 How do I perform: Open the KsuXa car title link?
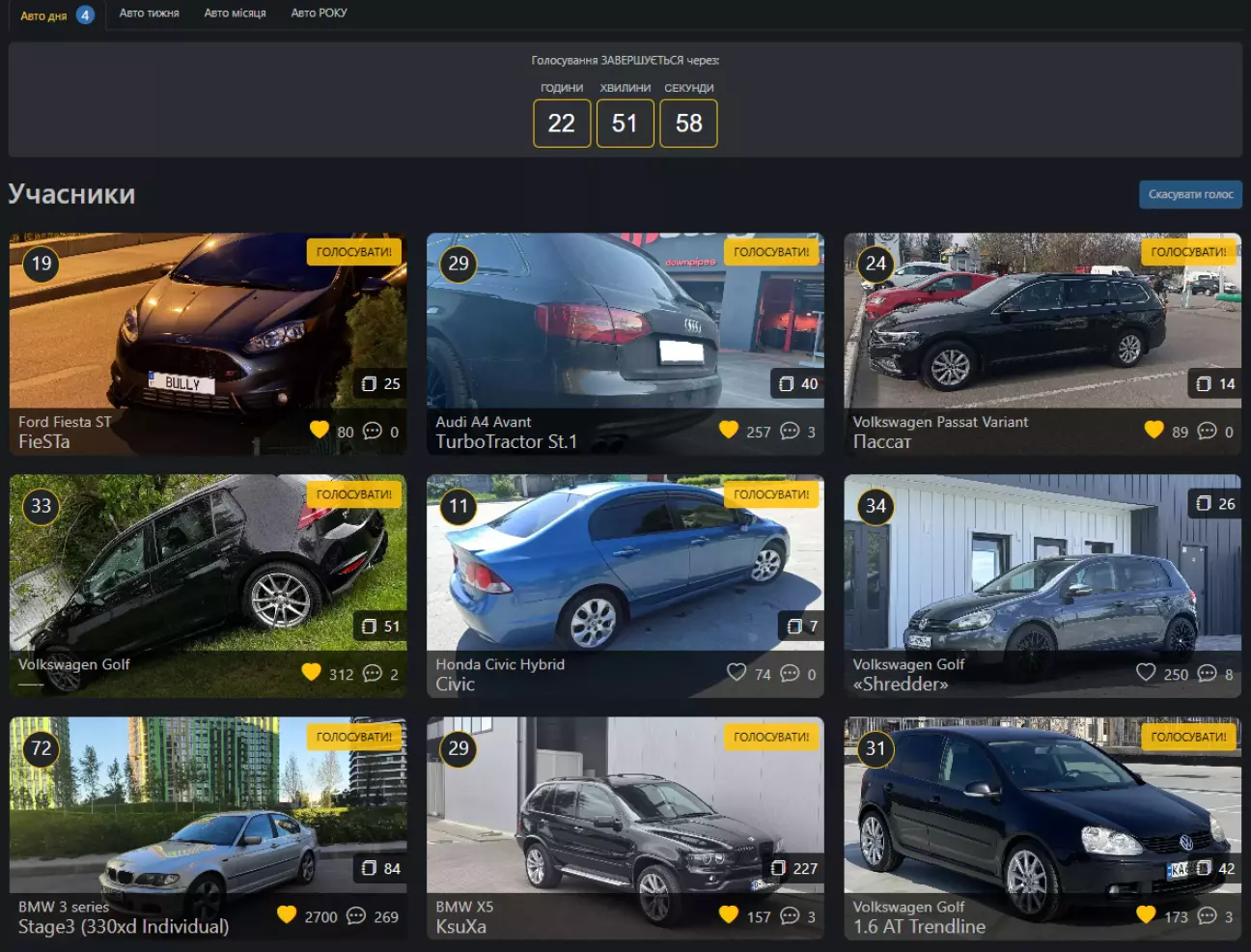point(460,926)
